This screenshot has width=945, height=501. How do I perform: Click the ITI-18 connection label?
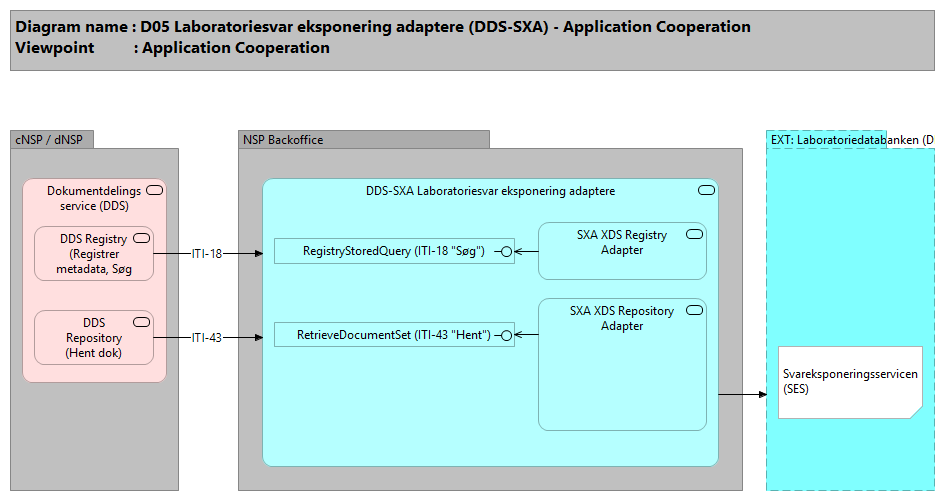(206, 254)
